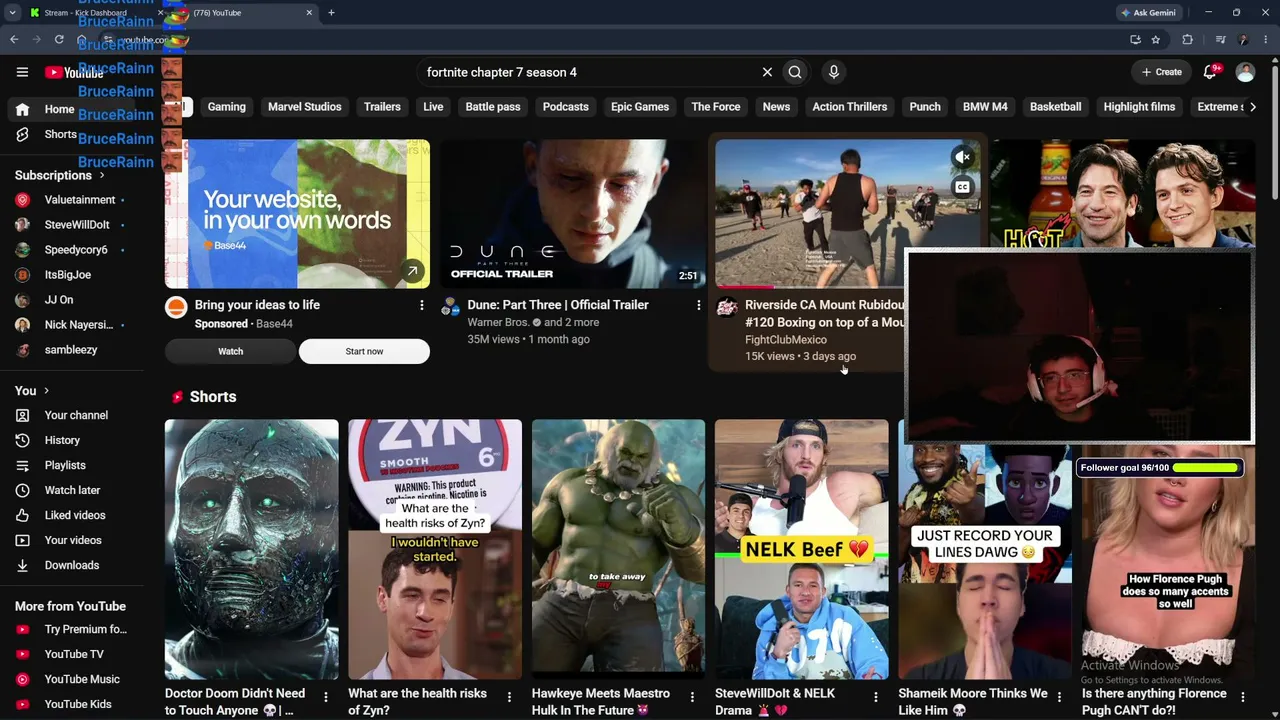The image size is (1280, 720).
Task: Open YouTube Music
Action: [80, 679]
